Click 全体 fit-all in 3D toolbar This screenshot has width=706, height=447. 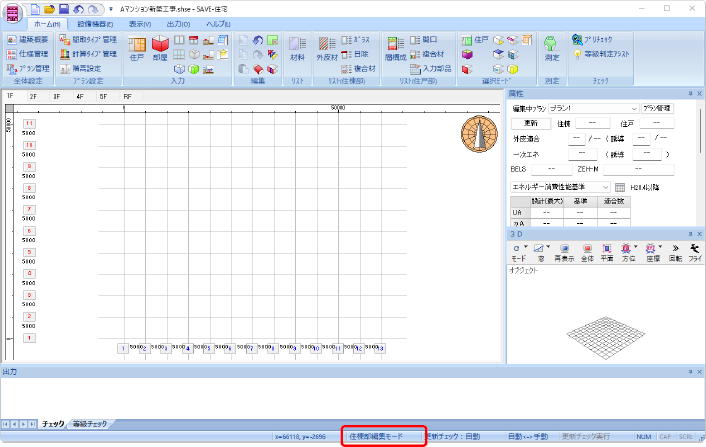pyautogui.click(x=587, y=253)
